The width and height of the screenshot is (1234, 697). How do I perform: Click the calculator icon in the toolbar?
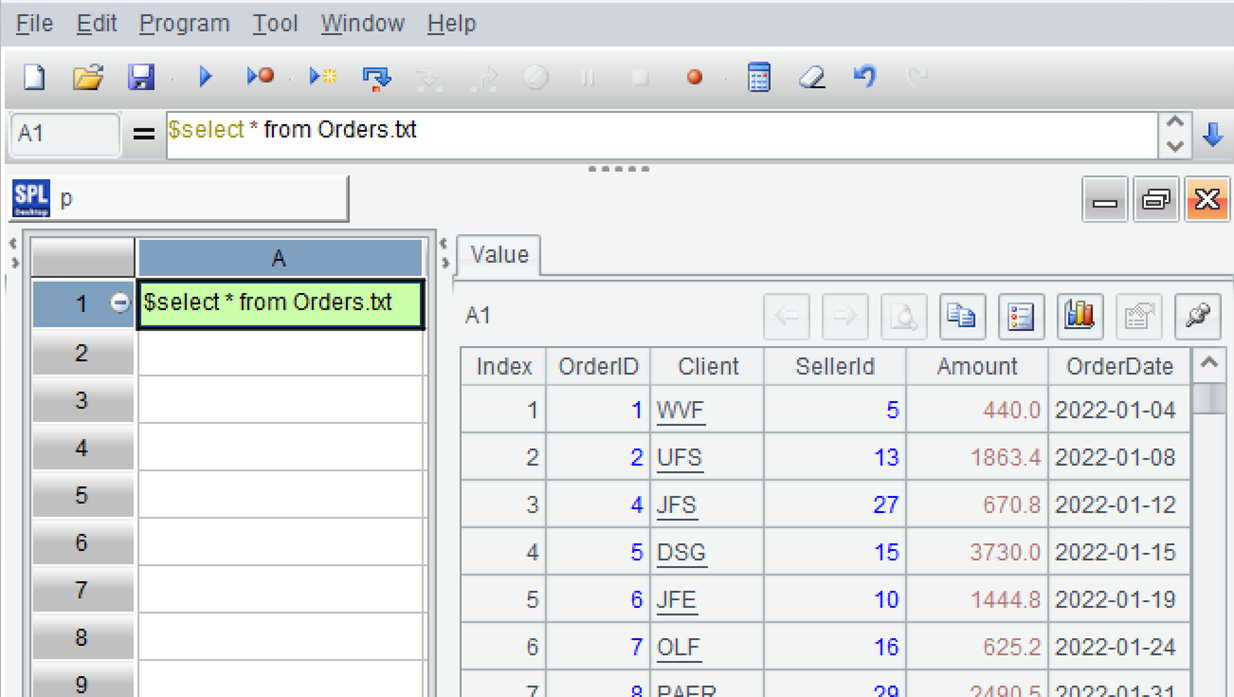759,77
